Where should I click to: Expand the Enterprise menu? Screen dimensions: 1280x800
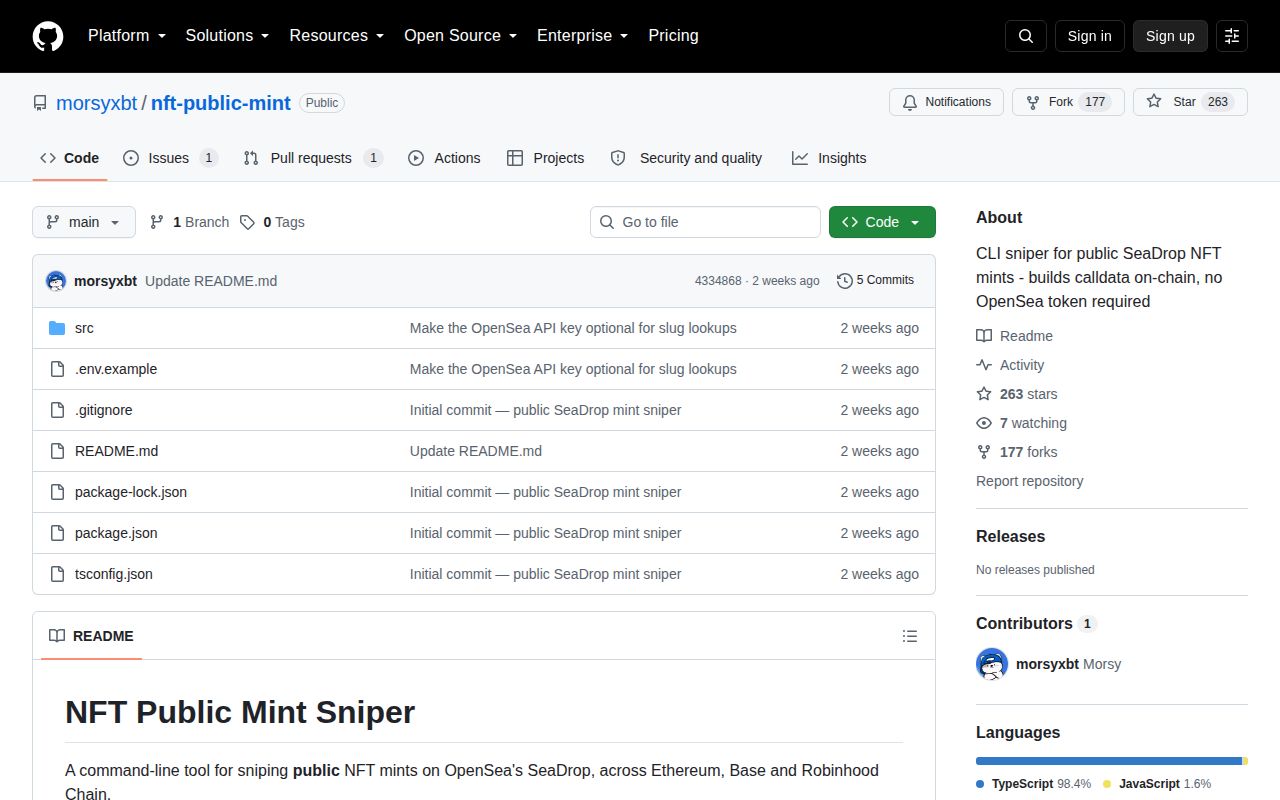tap(582, 36)
